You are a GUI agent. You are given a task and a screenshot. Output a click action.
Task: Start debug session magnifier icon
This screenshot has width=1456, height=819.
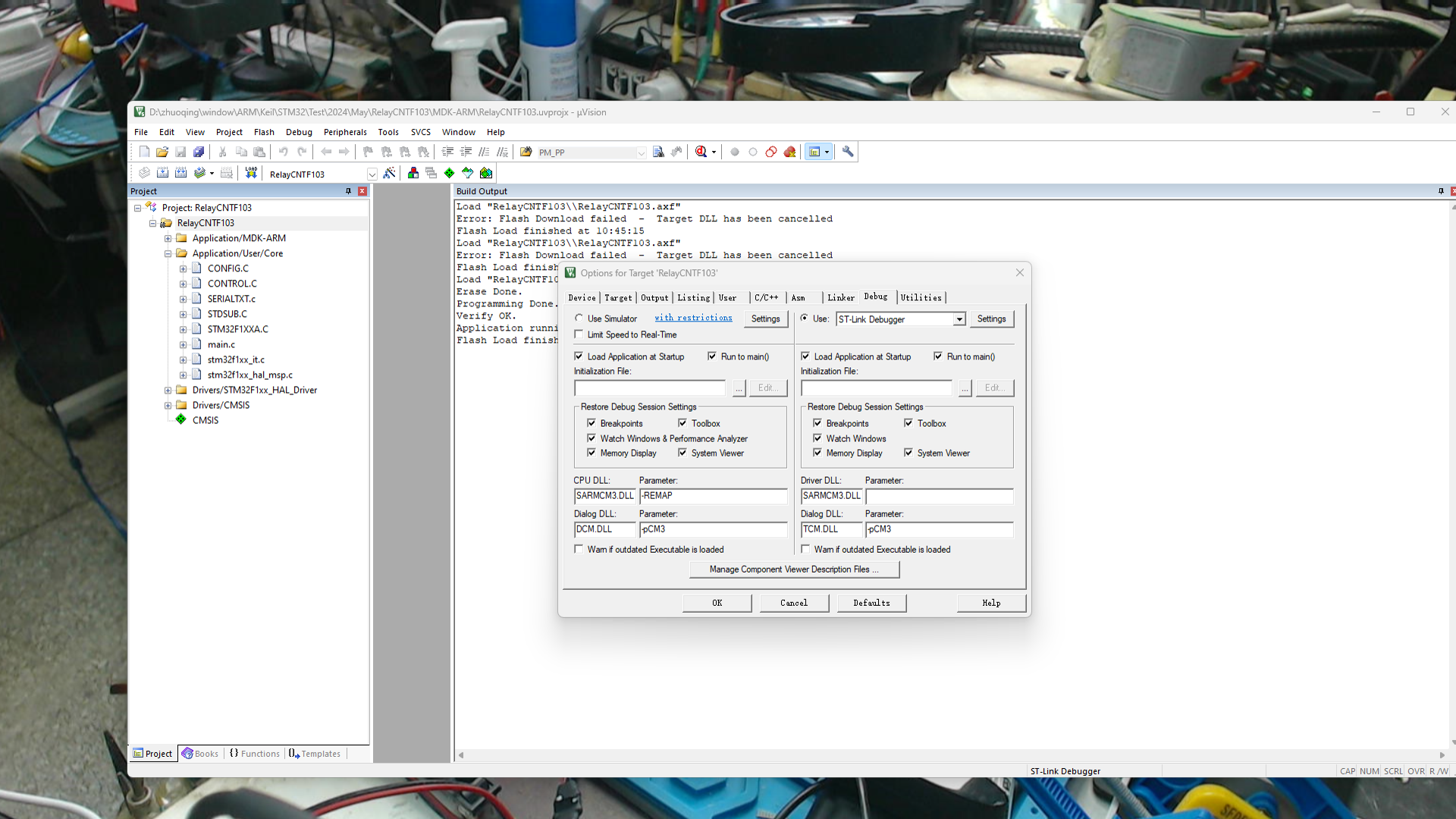click(x=701, y=152)
